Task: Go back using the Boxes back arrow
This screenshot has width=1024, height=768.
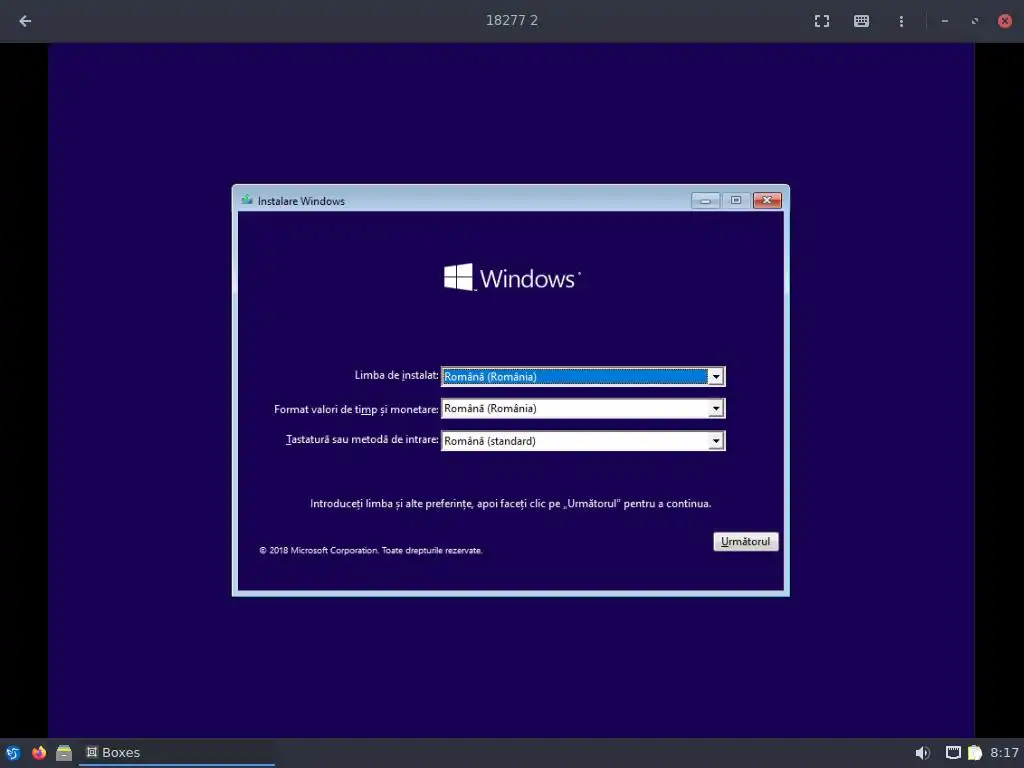Action: tap(25, 21)
